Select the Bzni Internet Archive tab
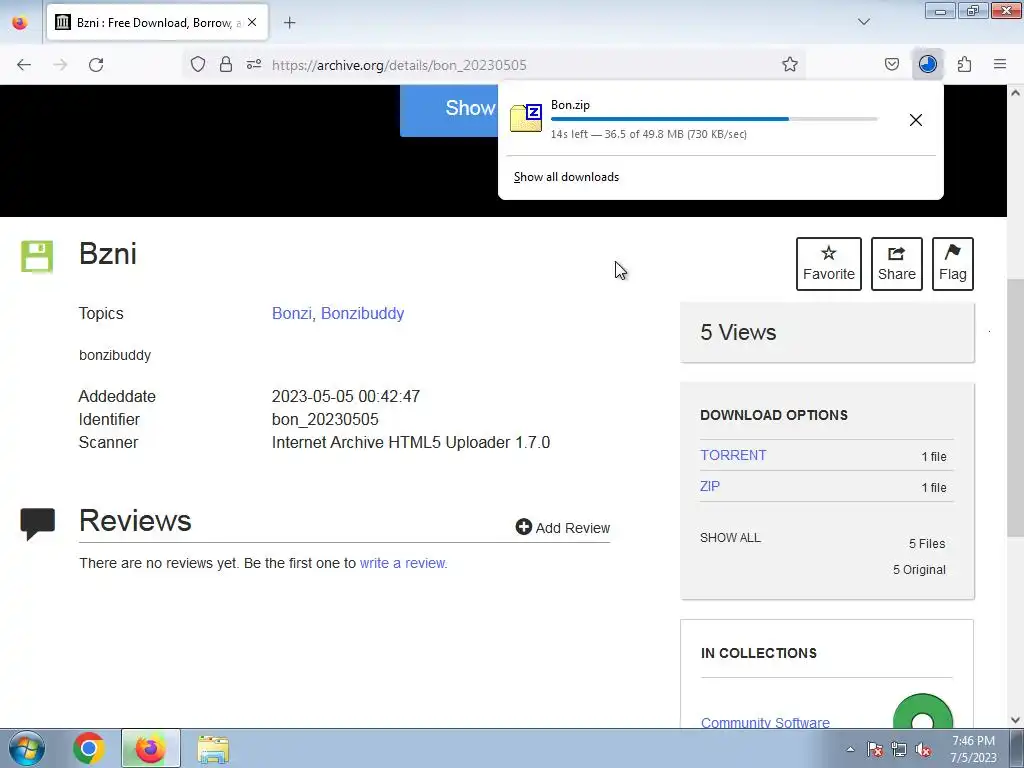Viewport: 1024px width, 768px height. click(157, 22)
